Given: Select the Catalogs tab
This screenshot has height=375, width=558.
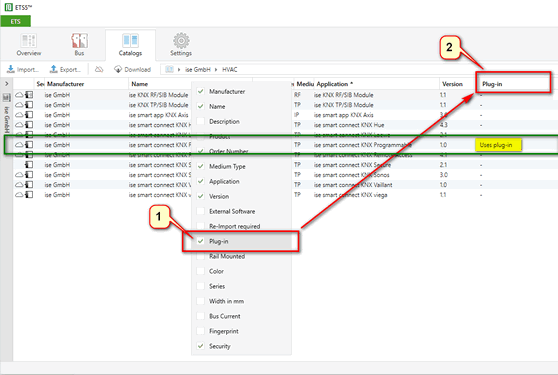Looking at the screenshot, I should [130, 45].
